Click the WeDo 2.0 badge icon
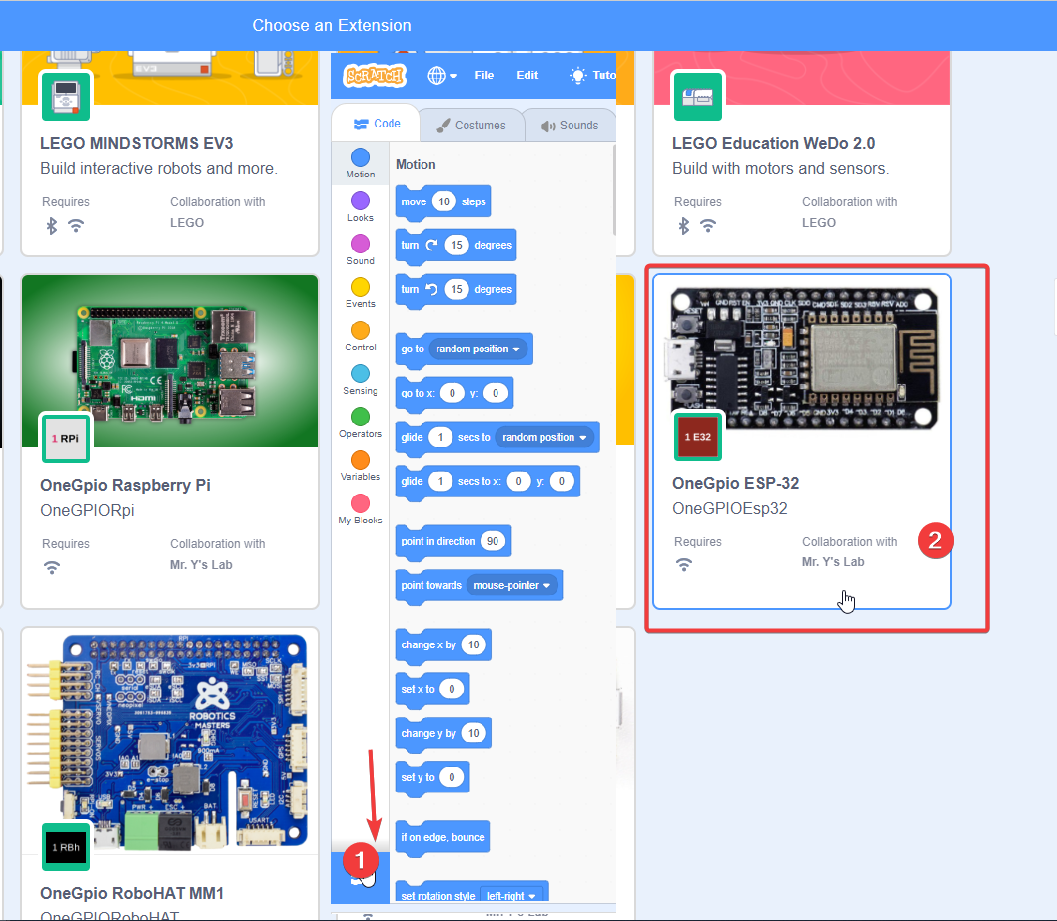Viewport: 1057px width, 921px height. click(x=698, y=96)
